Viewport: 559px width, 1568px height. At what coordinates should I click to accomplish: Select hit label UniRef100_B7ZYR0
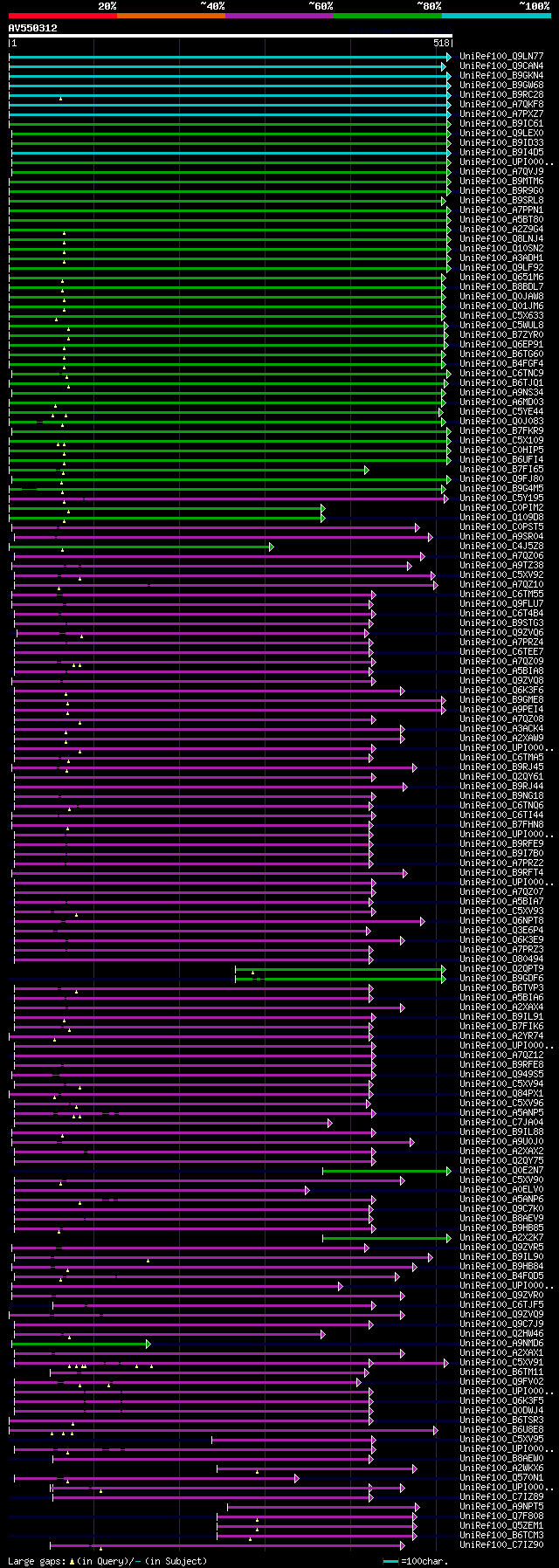(501, 334)
